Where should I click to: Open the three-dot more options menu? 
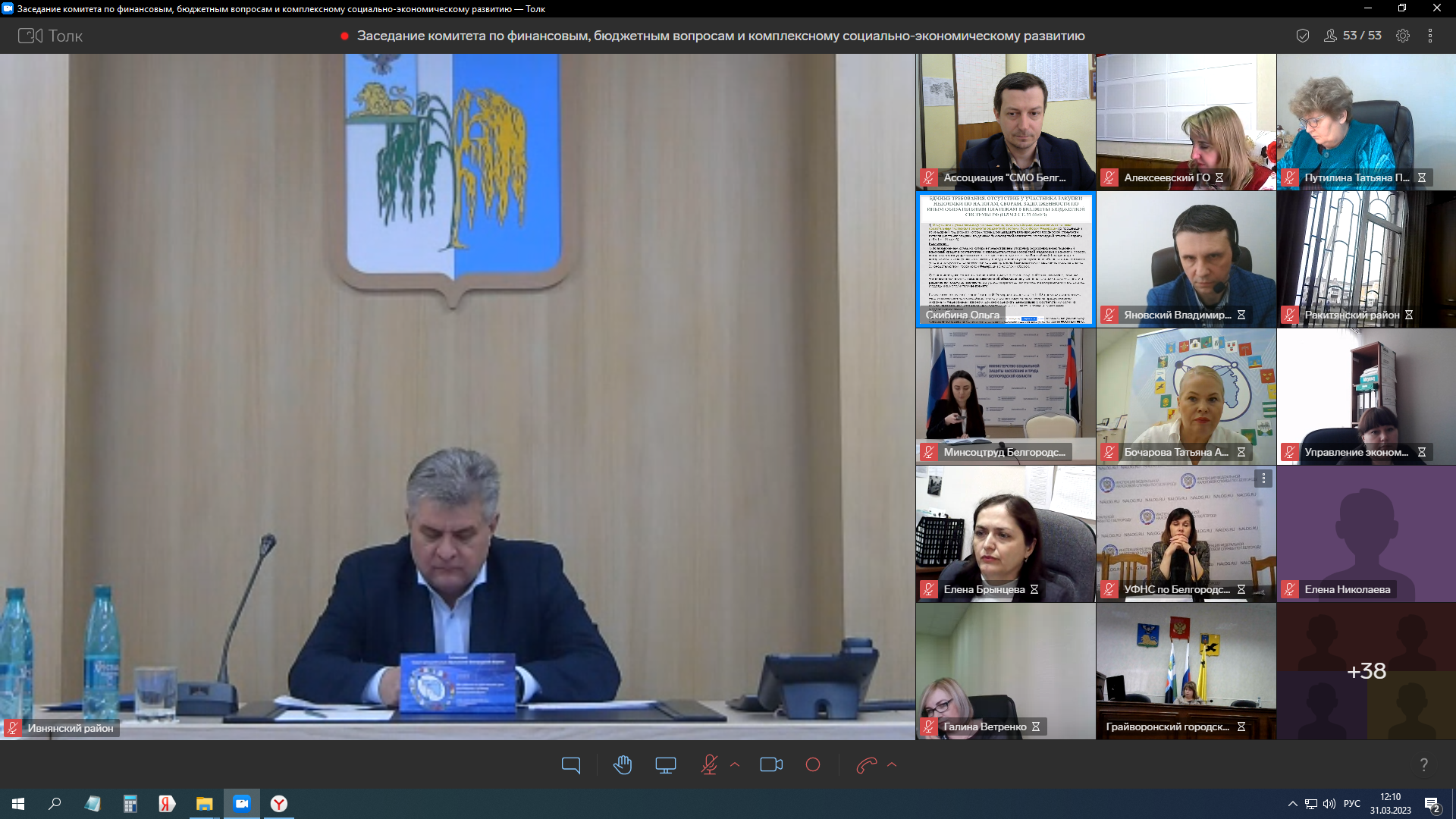click(1430, 36)
